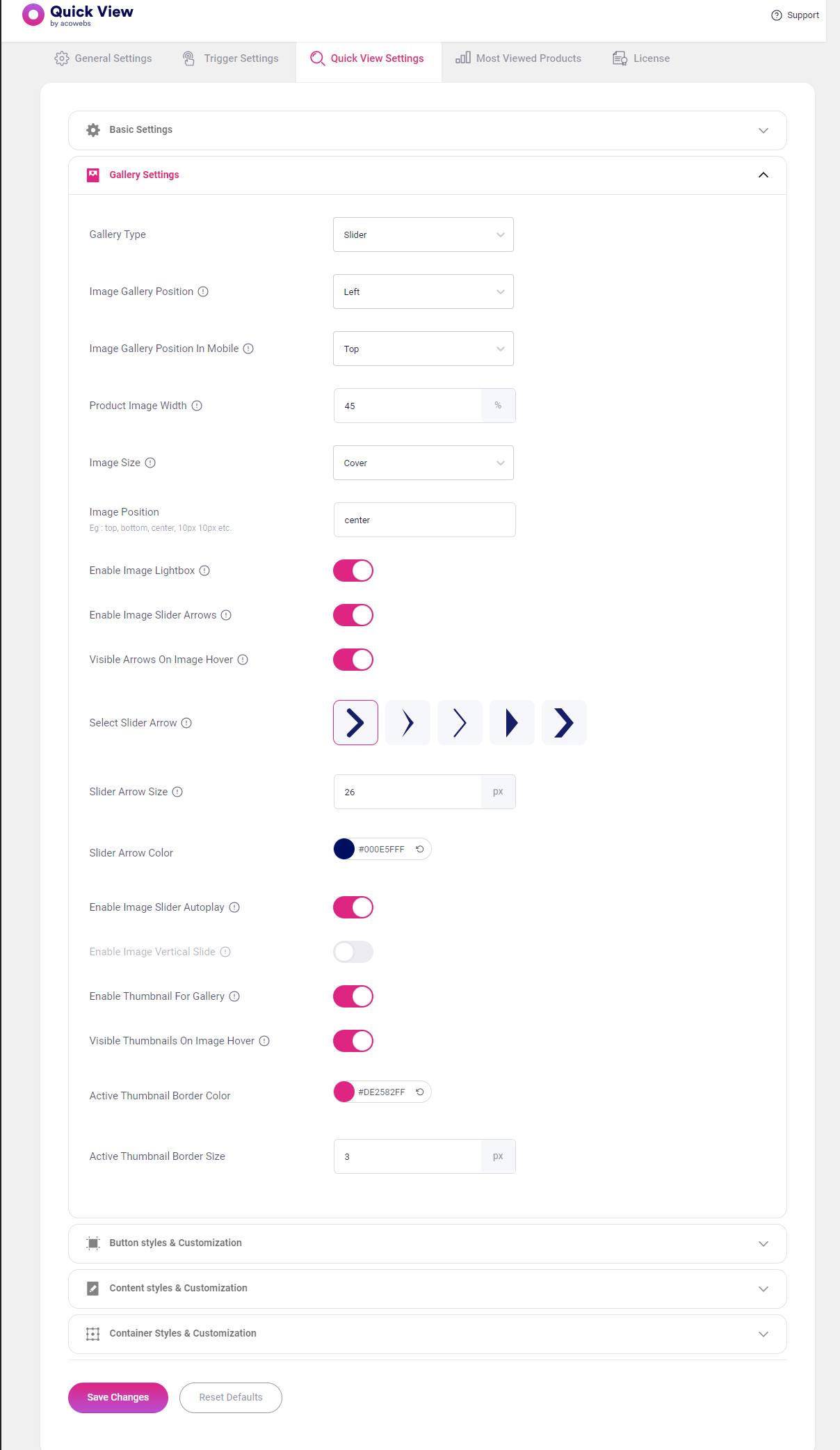
Task: Click the Save Changes button
Action: 118,1397
